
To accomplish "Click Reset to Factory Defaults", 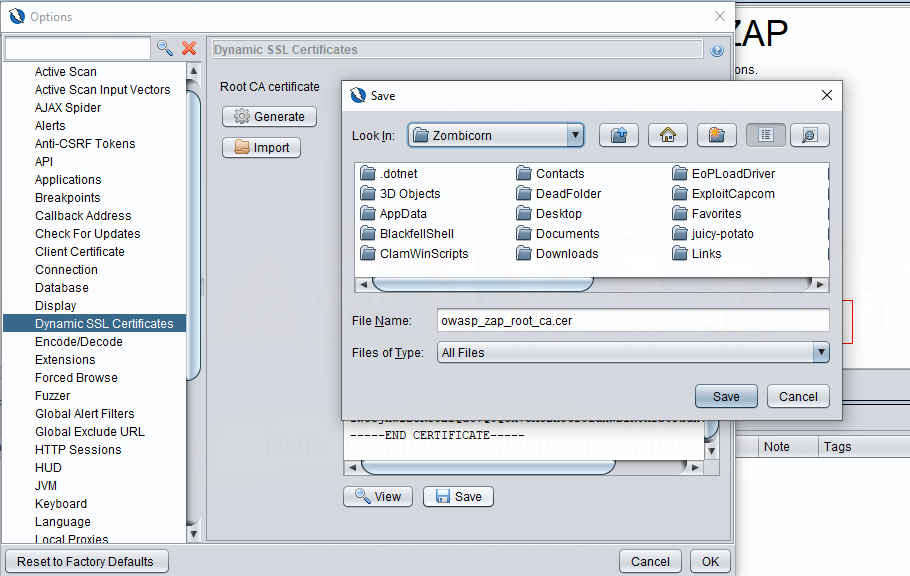I will click(86, 562).
